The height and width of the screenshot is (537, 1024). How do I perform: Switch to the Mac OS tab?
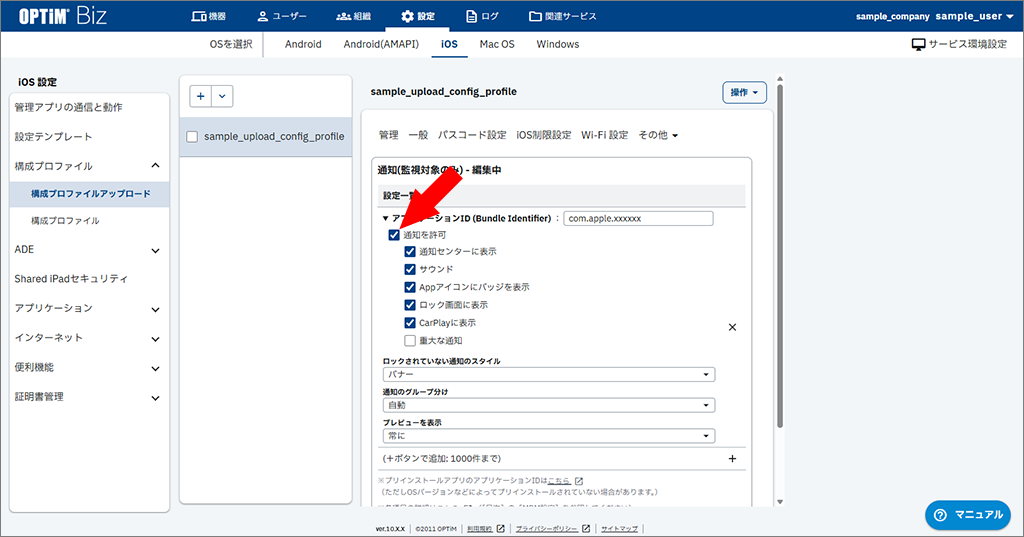point(497,44)
